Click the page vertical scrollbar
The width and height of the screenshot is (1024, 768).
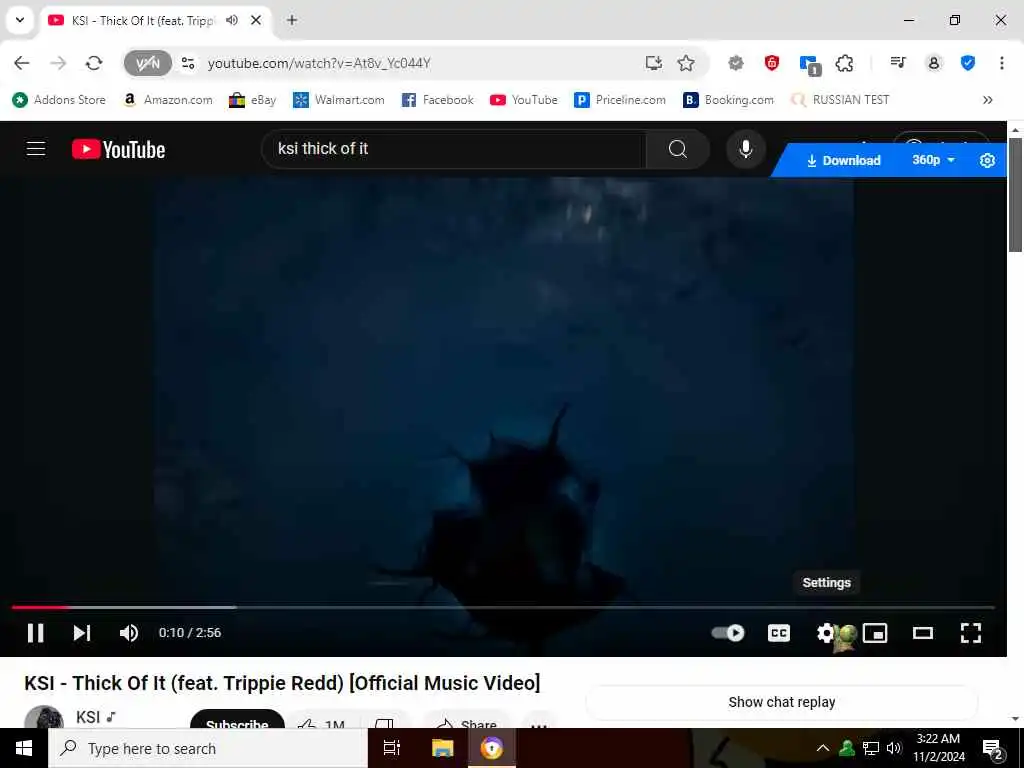coord(1015,195)
